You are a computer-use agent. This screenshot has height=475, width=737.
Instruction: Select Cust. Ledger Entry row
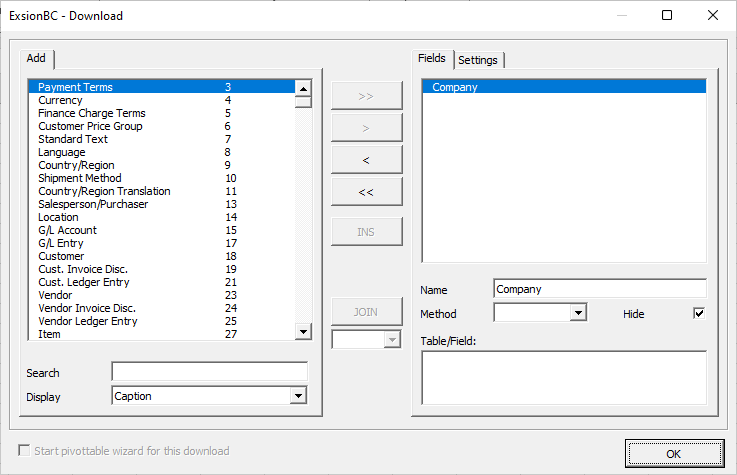click(162, 282)
